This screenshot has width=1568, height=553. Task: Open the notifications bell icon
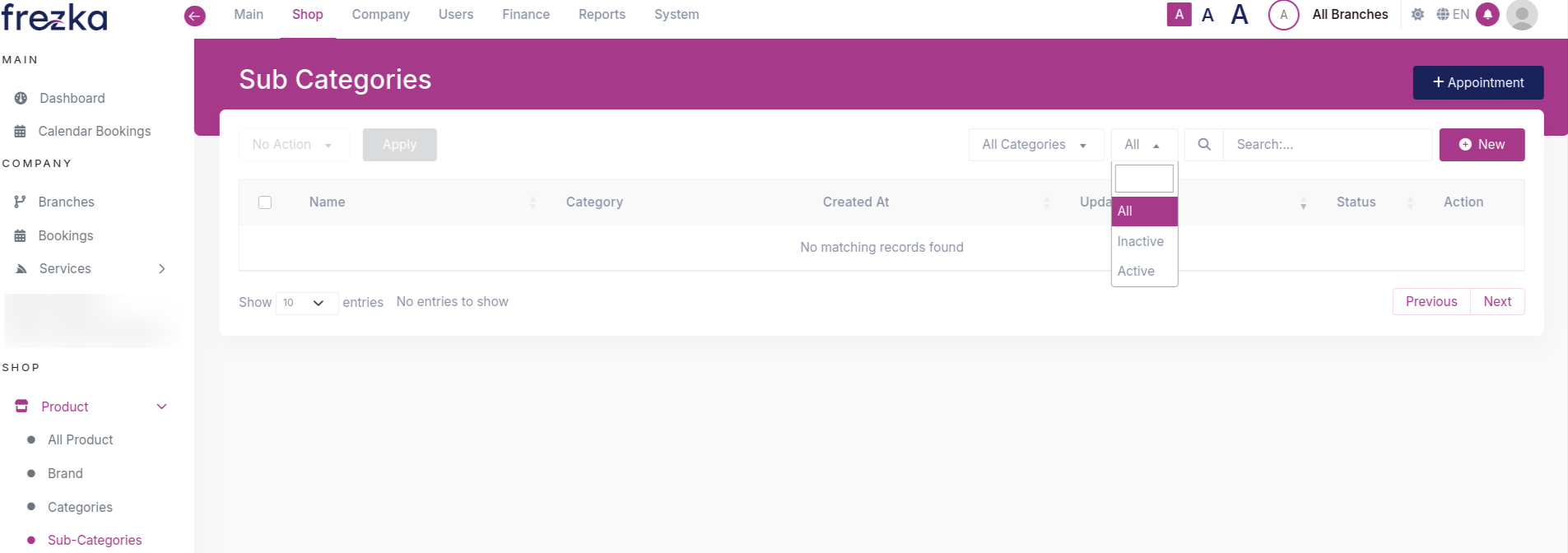coord(1487,15)
